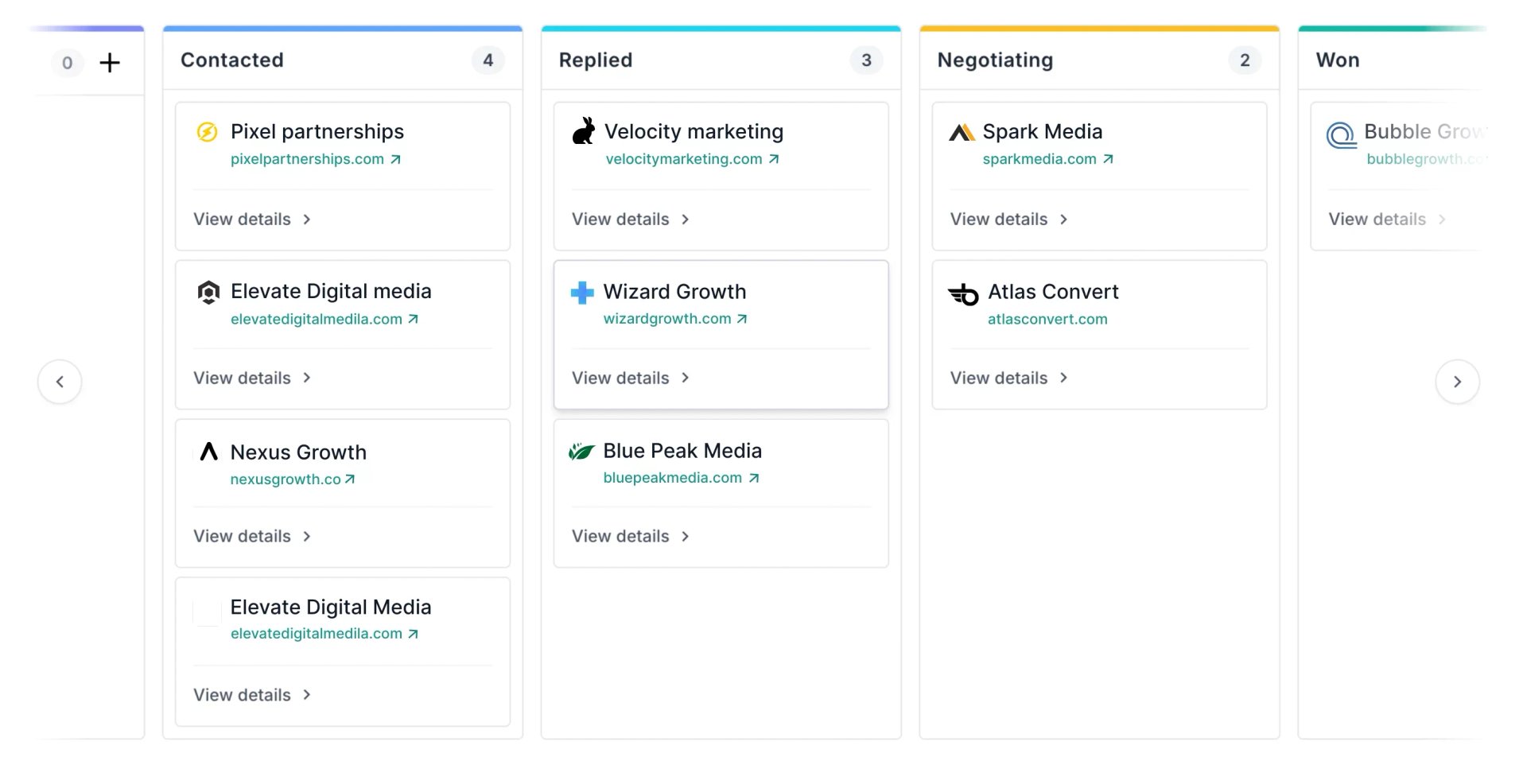Click external-link arrow beside sparkmedia.com

coord(1108,159)
